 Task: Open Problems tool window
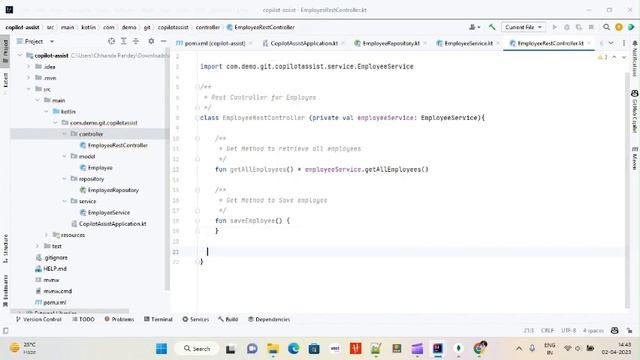pos(119,319)
